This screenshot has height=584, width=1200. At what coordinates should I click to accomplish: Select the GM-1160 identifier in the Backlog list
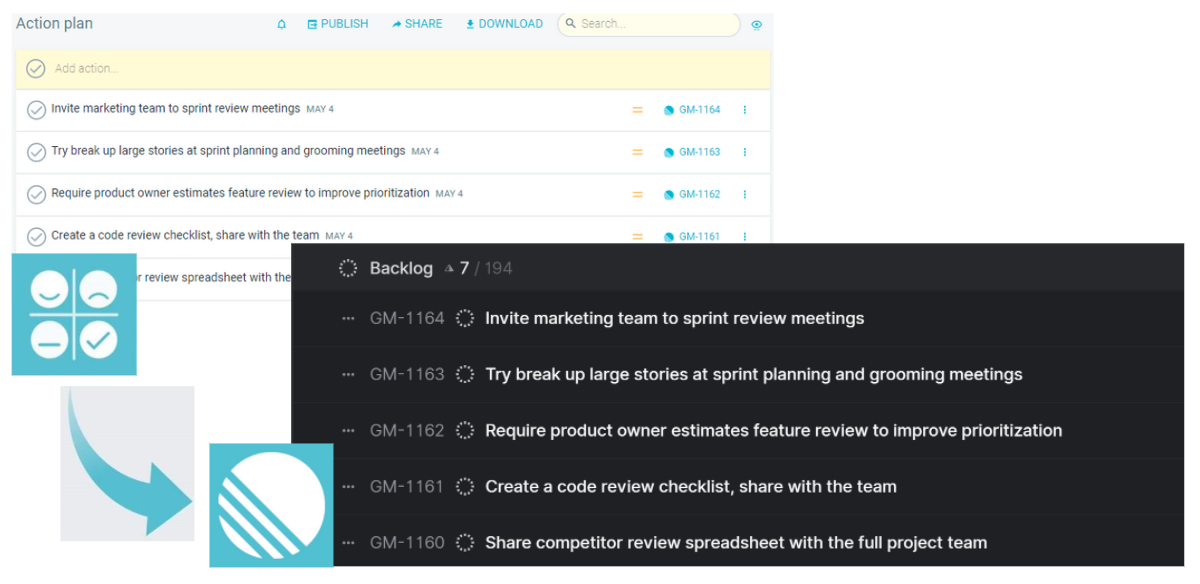coord(407,542)
